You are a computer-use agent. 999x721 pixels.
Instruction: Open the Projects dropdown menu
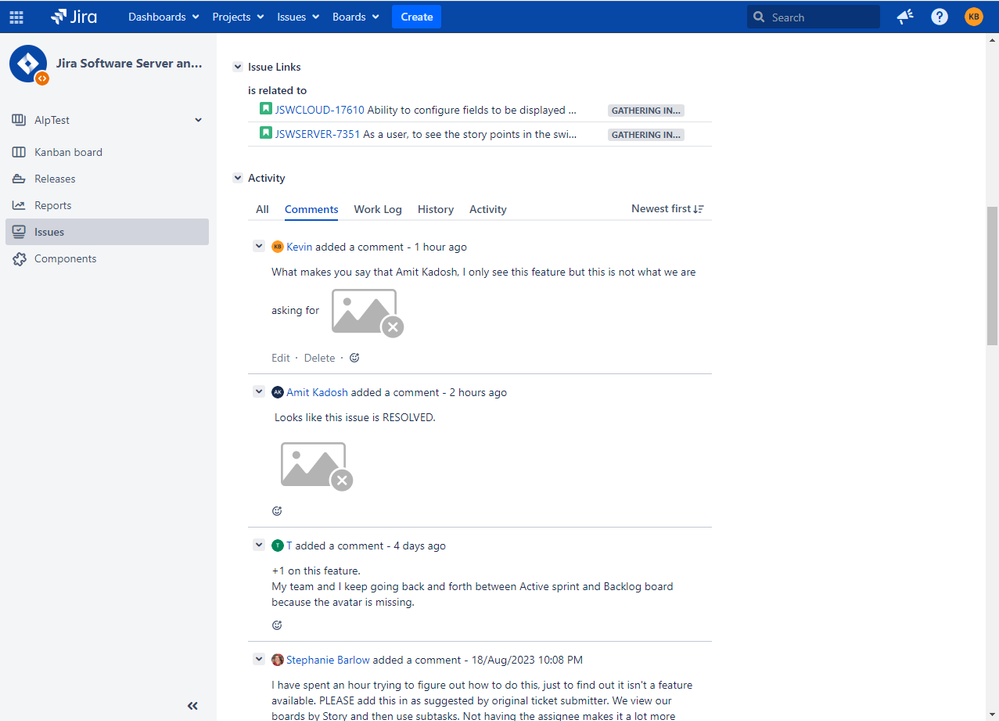click(x=238, y=17)
